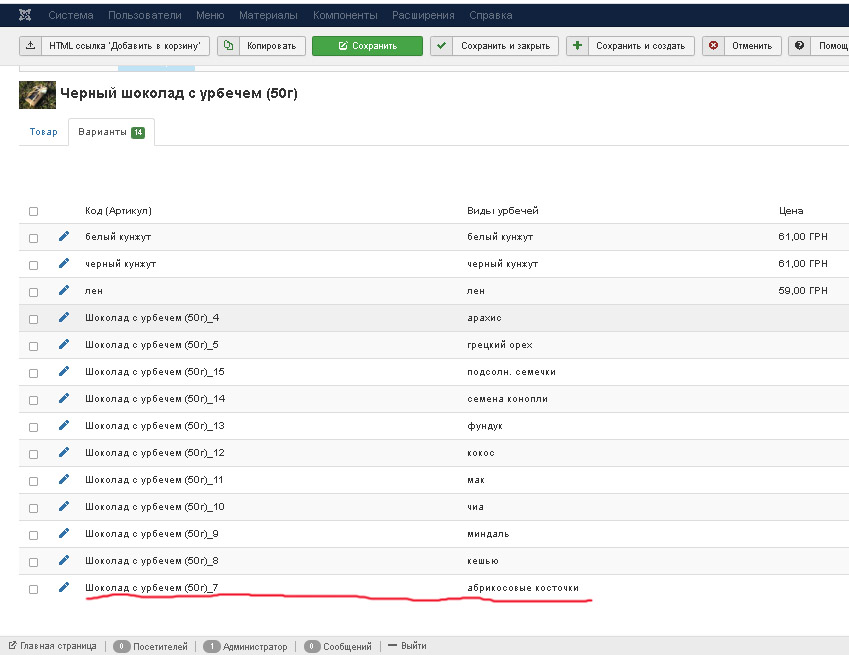Edit the кешью variant pencil icon

pos(64,560)
